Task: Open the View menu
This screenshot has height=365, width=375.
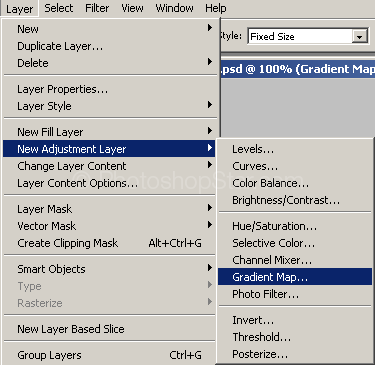Action: point(132,8)
